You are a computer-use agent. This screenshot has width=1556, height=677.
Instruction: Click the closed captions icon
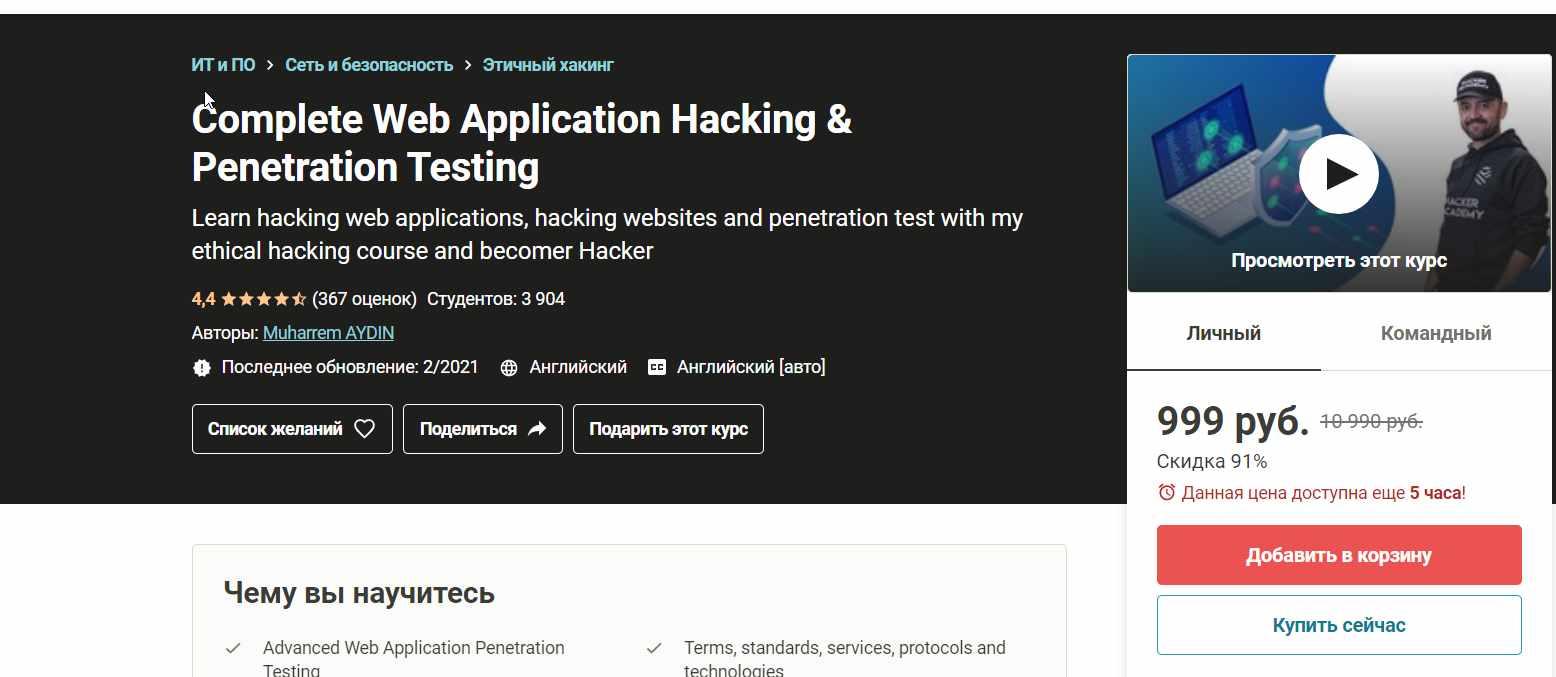[657, 368]
